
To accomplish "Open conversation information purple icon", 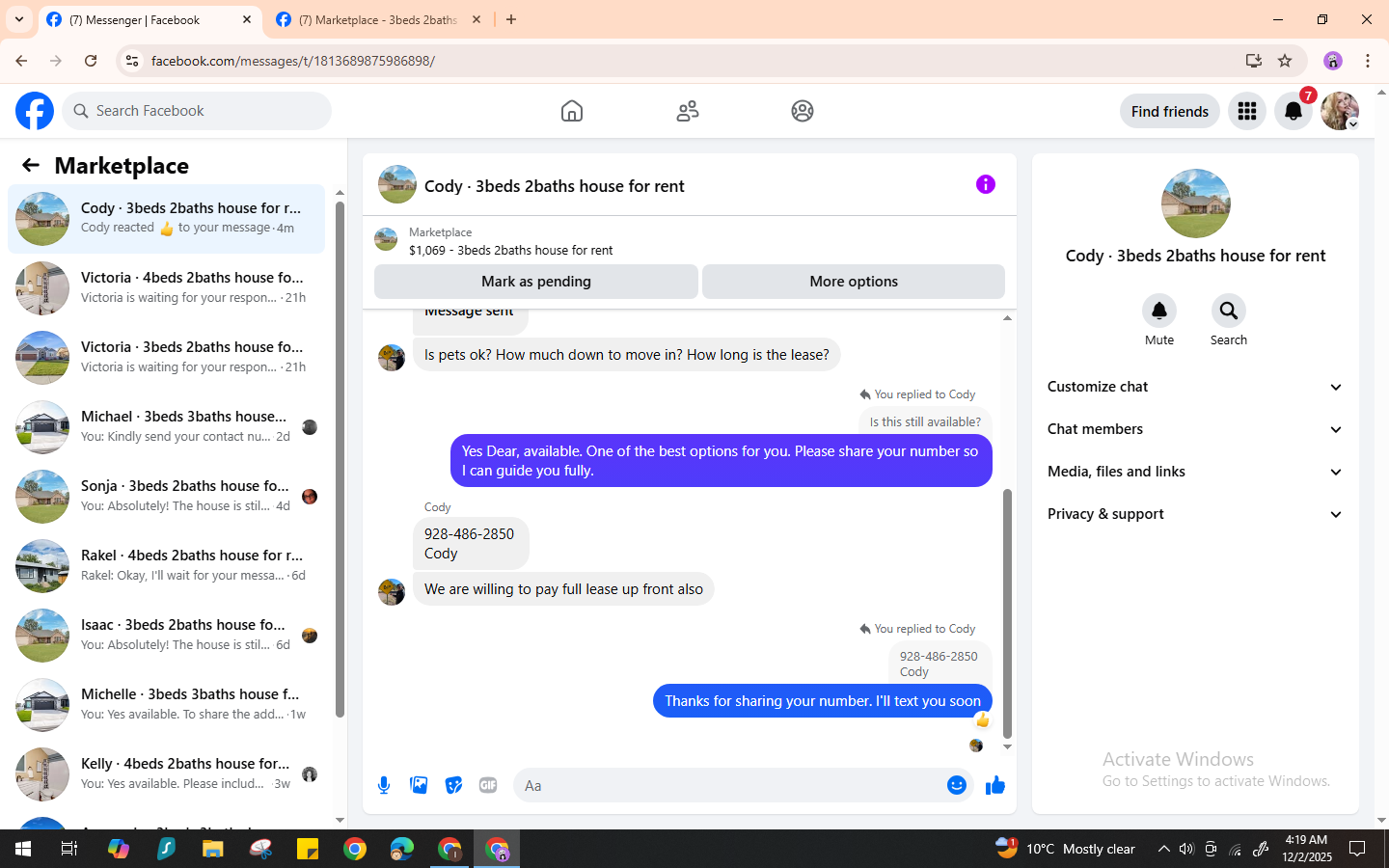I will click(986, 184).
